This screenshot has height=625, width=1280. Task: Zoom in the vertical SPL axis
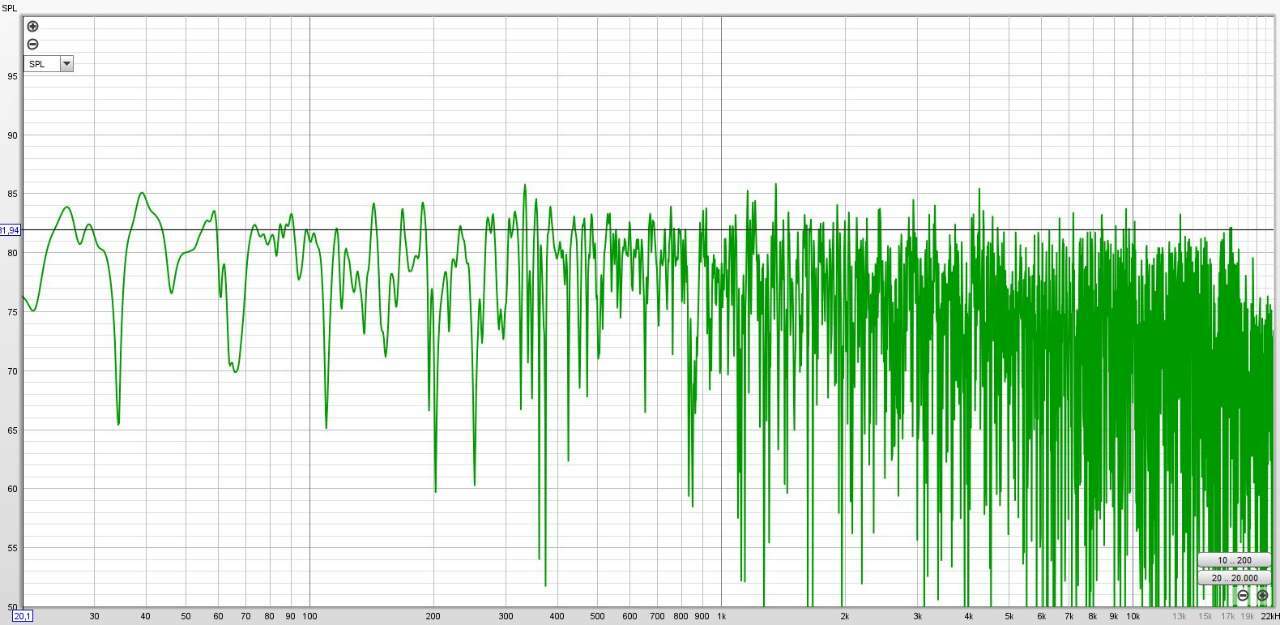[x=32, y=27]
